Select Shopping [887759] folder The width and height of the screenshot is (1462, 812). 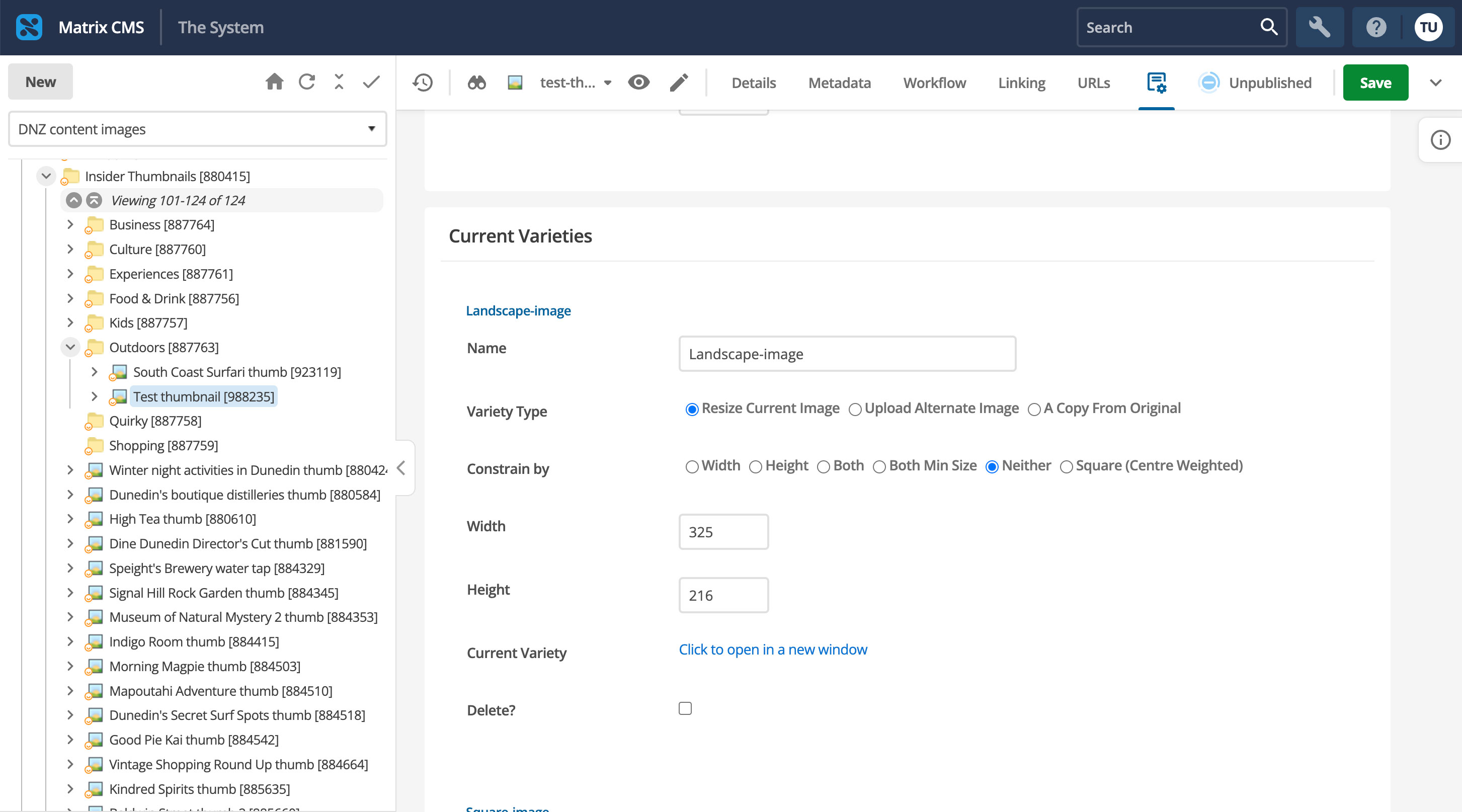(164, 445)
